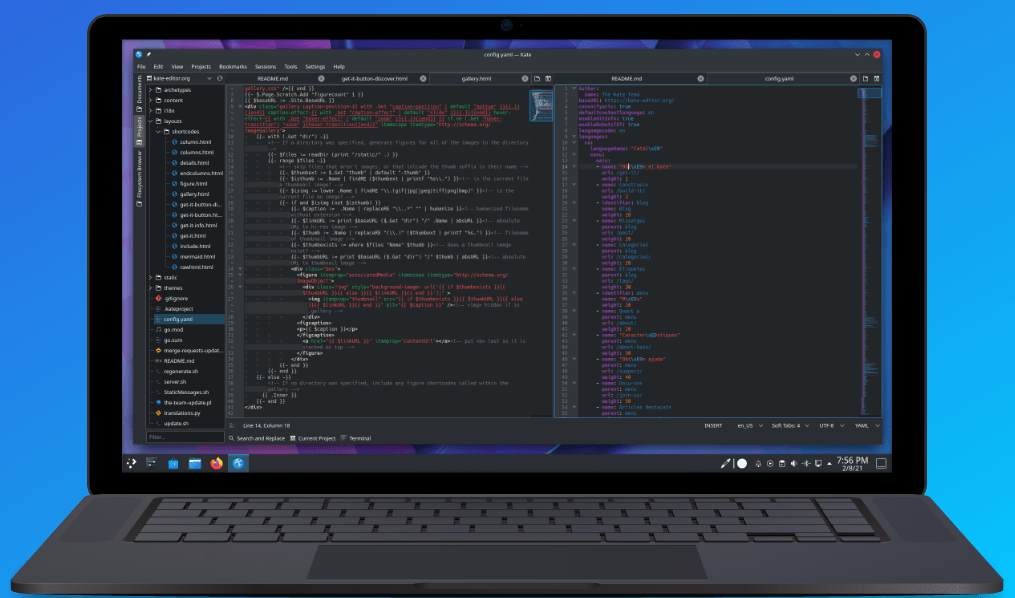Open the Settings menu
Screen dimensions: 1015x598
point(315,67)
